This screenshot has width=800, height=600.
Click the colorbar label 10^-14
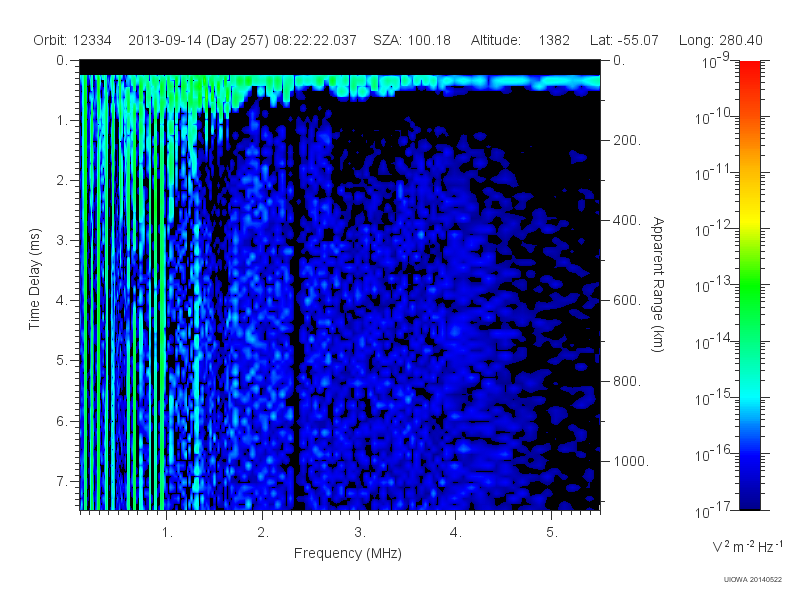click(713, 341)
